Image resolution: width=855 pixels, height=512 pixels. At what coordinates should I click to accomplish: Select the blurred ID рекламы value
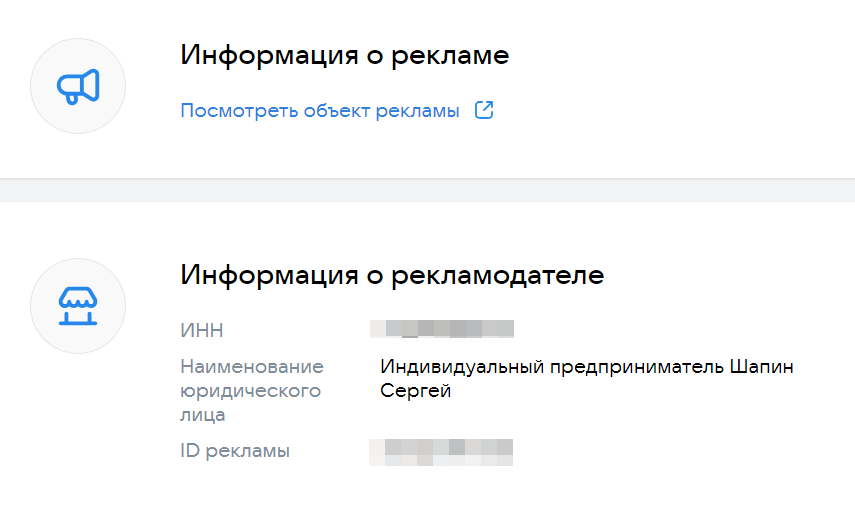click(x=441, y=451)
